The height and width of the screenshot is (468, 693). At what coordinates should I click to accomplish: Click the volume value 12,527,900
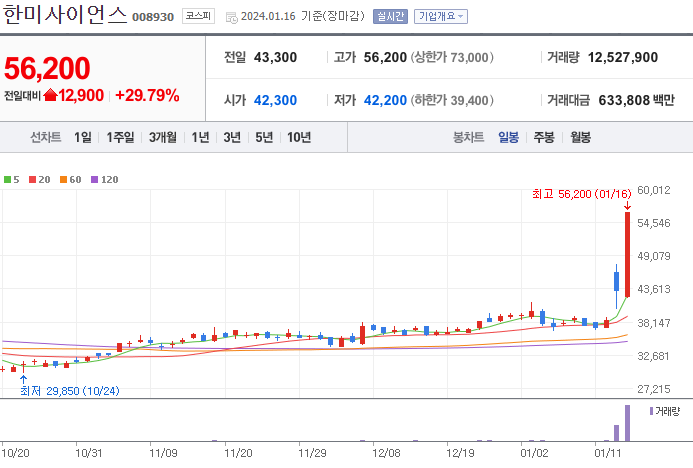click(x=623, y=57)
